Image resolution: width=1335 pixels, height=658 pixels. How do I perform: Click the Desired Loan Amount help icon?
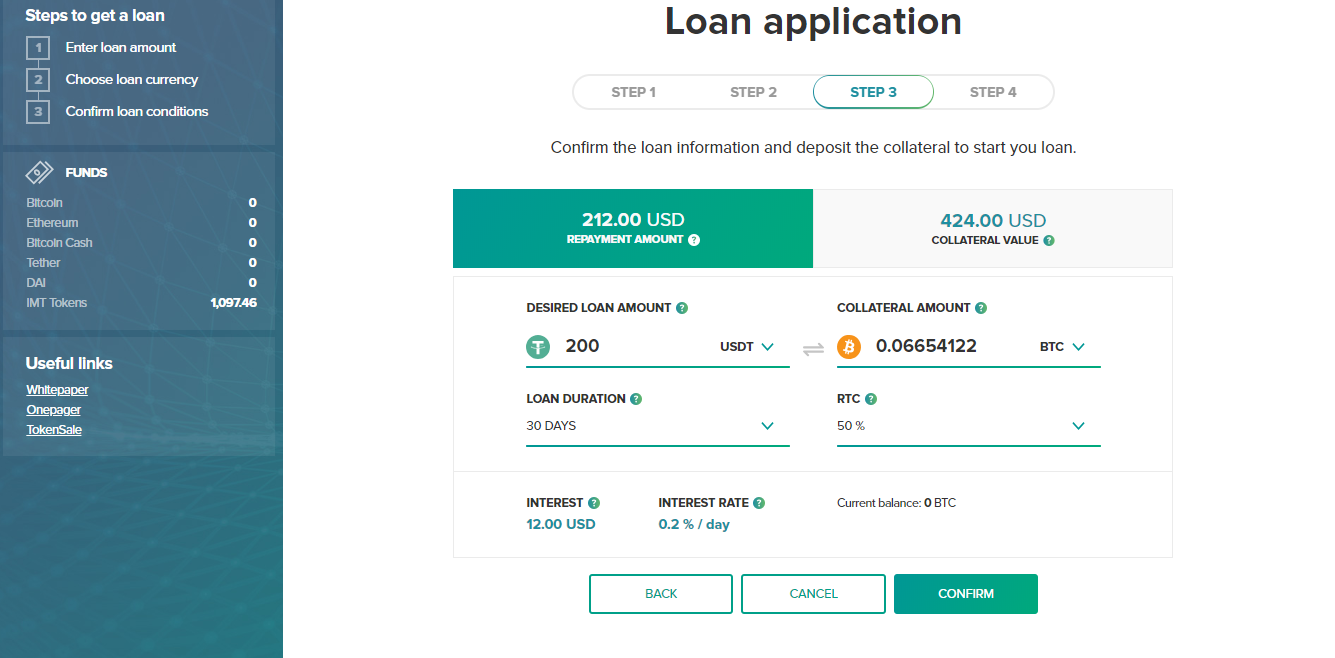(682, 308)
